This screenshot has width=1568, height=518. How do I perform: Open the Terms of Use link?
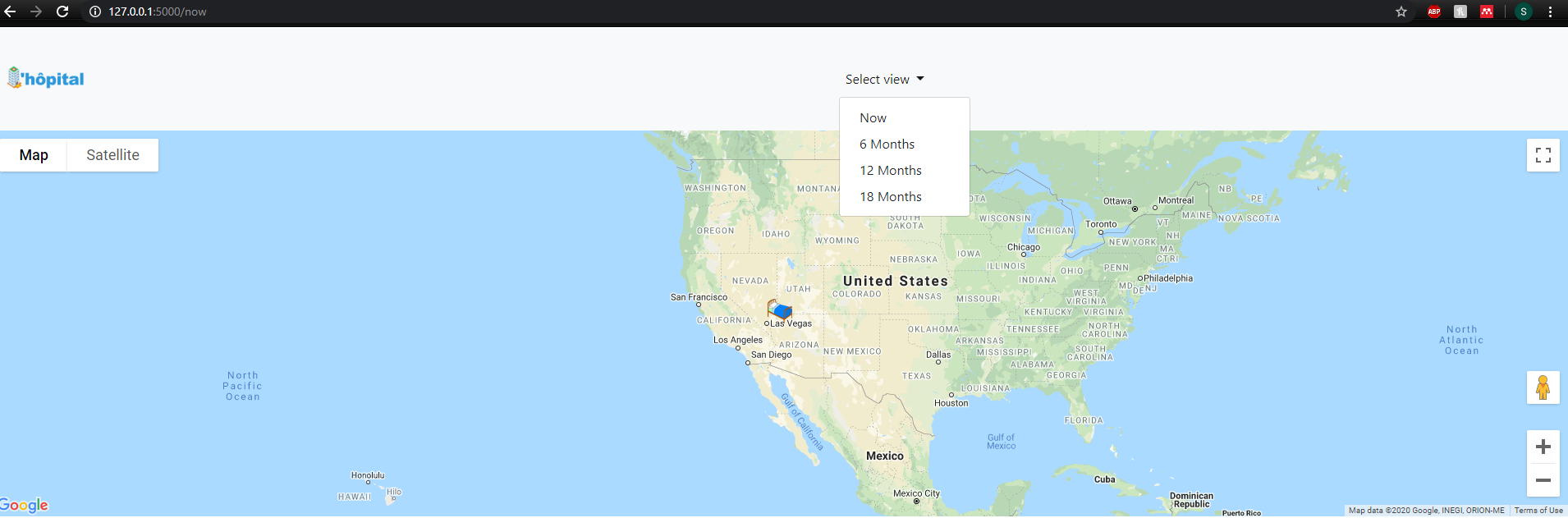pos(1538,511)
